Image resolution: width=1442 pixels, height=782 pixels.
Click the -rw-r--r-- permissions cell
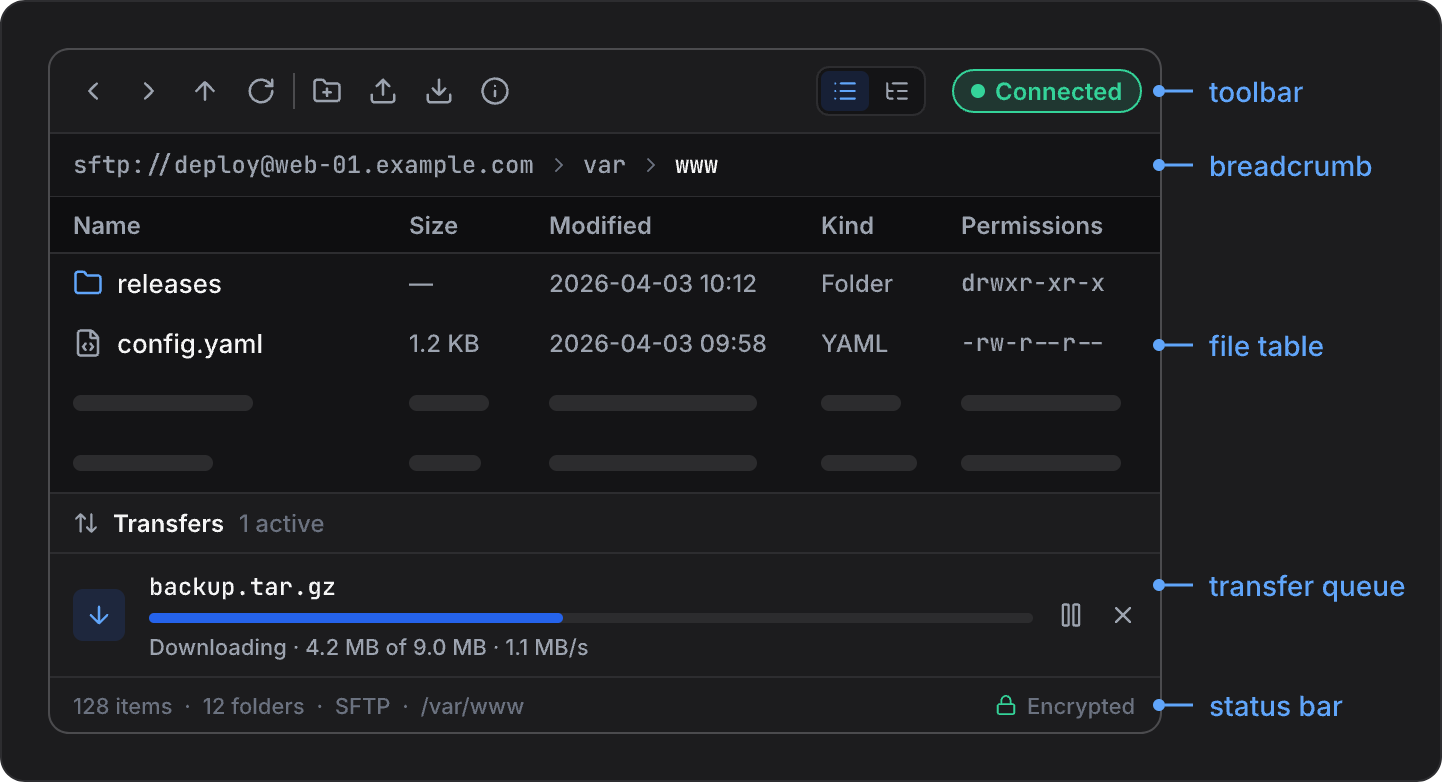1032,344
